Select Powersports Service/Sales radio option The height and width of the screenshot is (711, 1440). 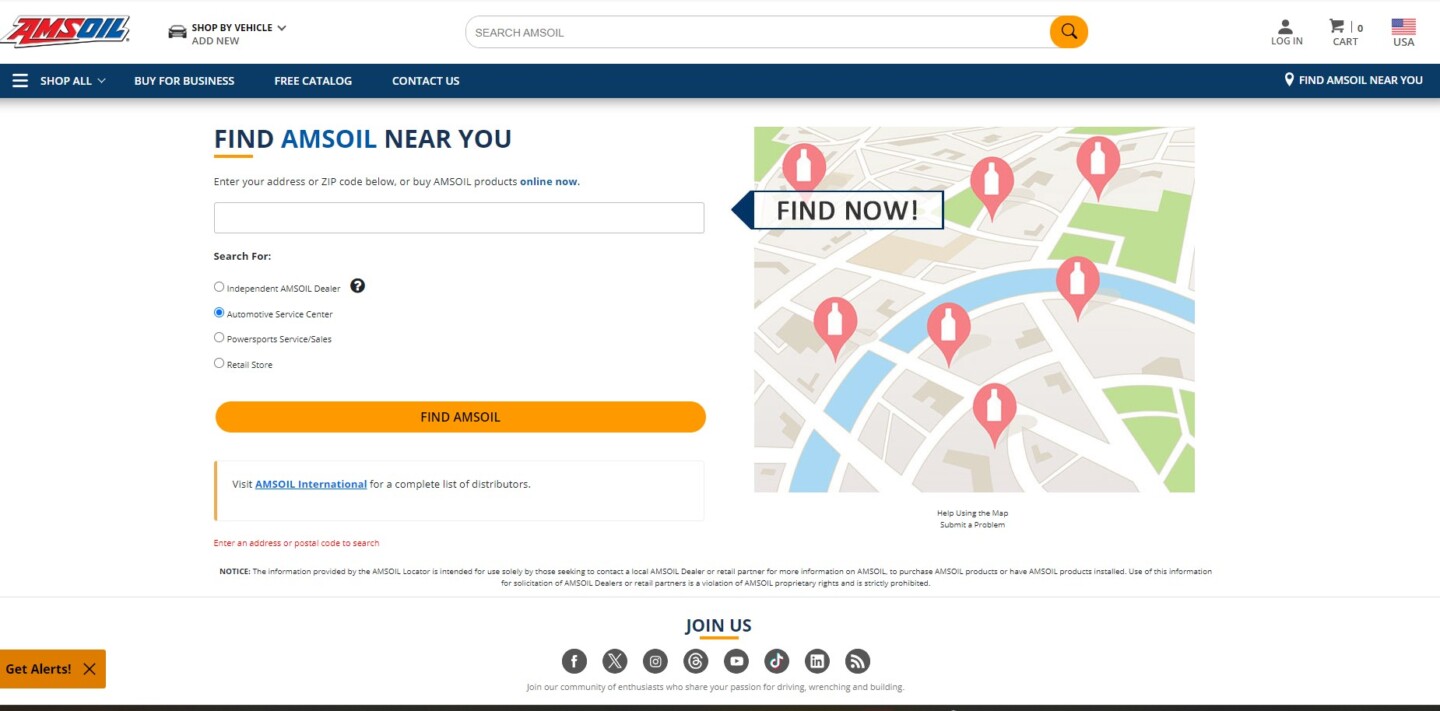tap(219, 338)
